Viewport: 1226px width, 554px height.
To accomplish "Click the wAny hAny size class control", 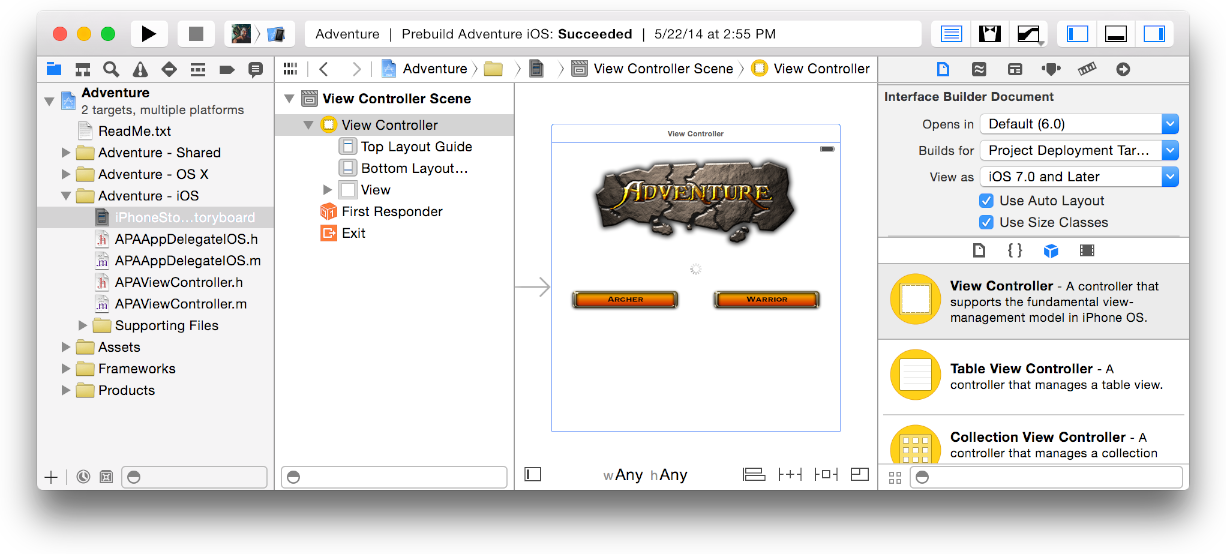I will coord(645,475).
